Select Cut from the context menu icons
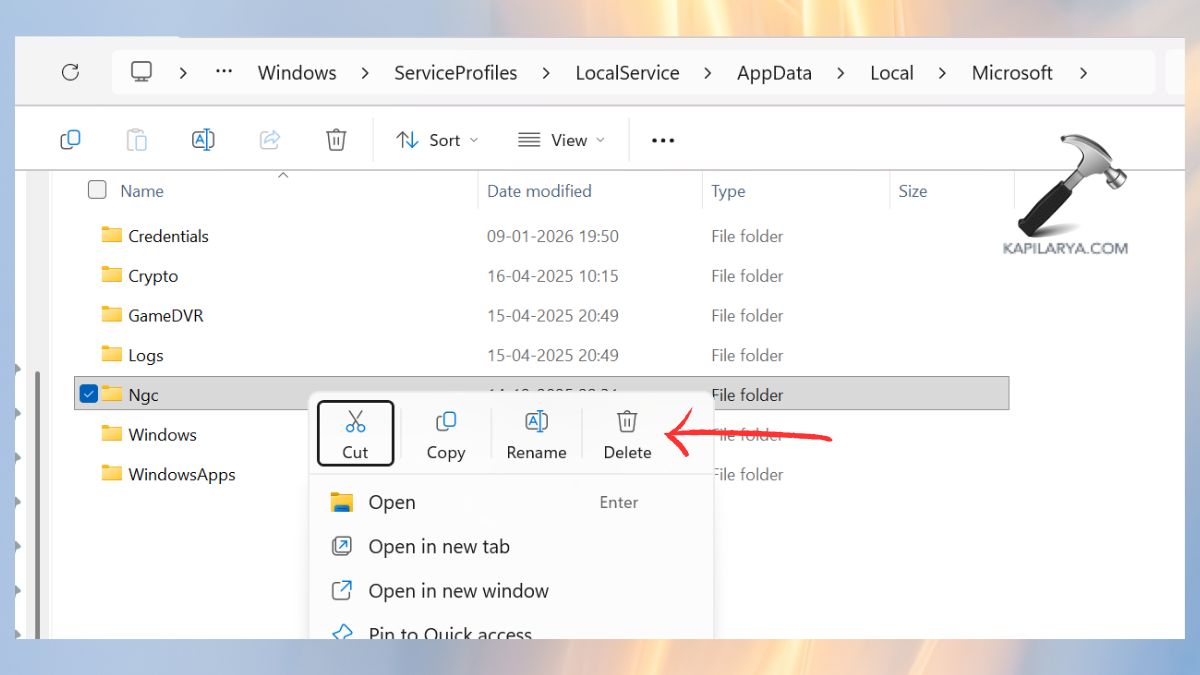1200x675 pixels. click(x=355, y=433)
